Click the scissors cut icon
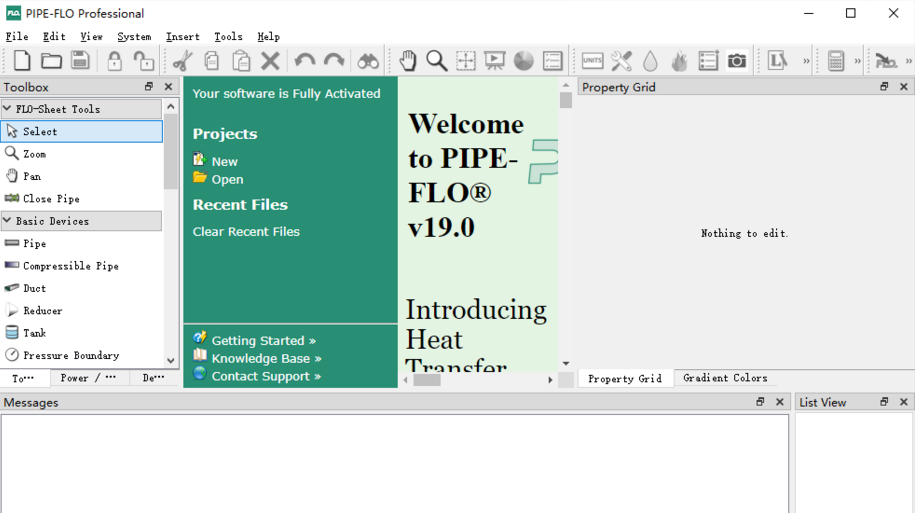The height and width of the screenshot is (513, 915). click(x=183, y=60)
